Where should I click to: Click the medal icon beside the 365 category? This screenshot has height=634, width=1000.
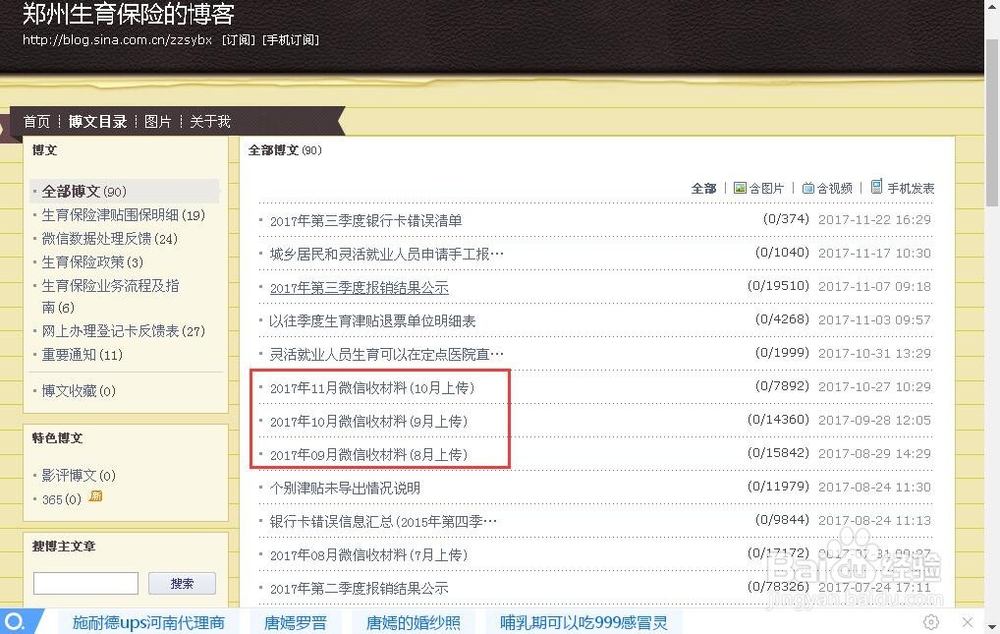(x=95, y=497)
